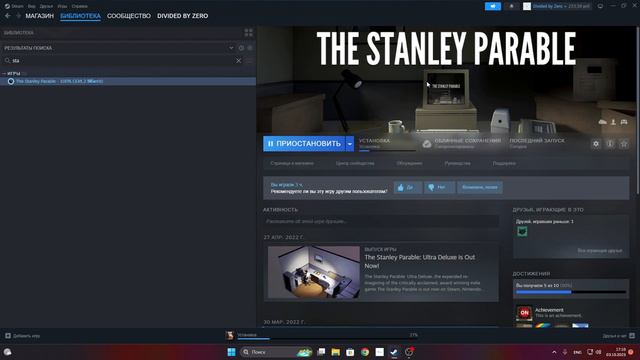Viewport: 640px width, 360px height.
Task: Clear the search text with X
Action: [x=238, y=60]
